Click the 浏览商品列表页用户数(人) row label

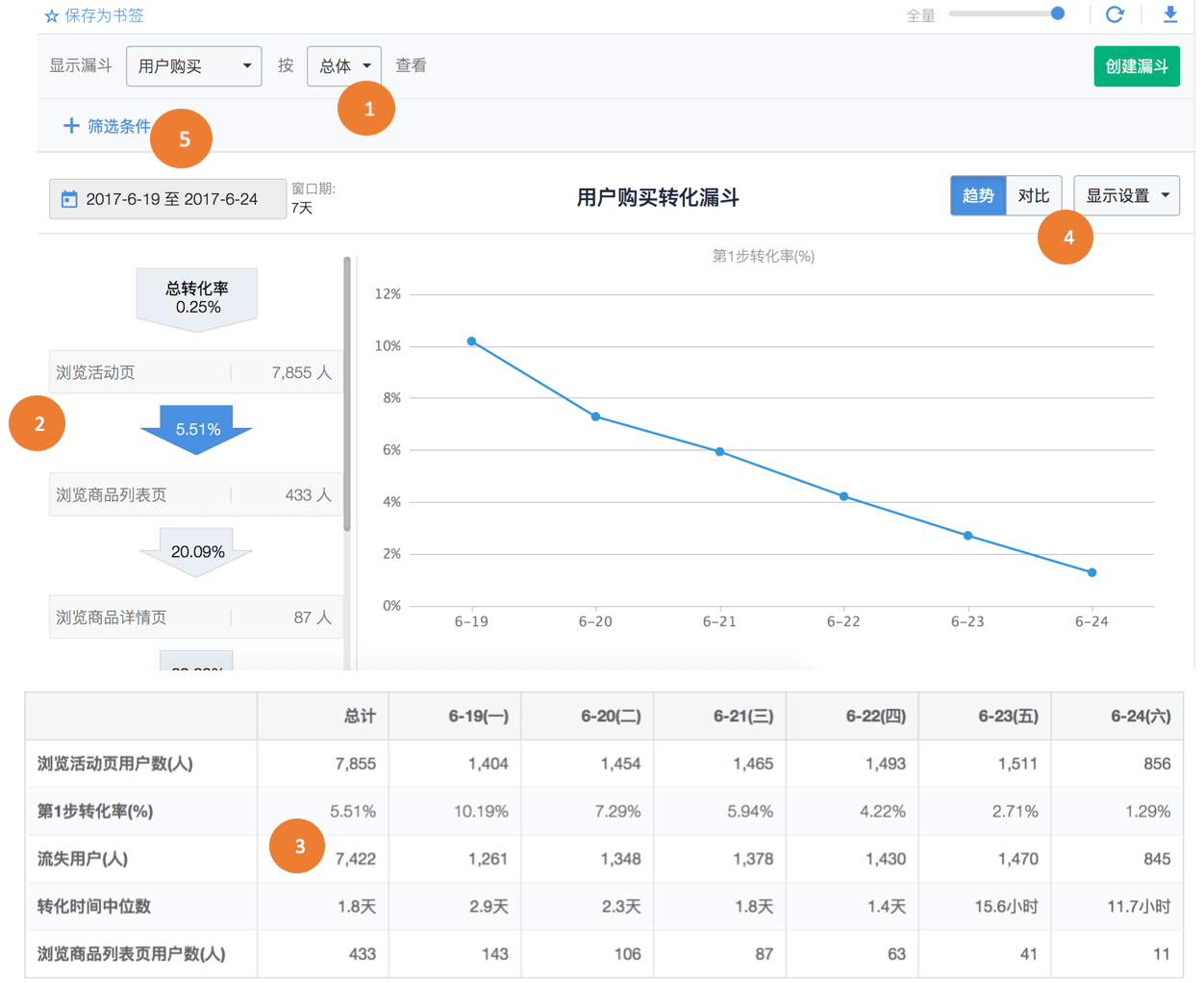click(x=132, y=954)
